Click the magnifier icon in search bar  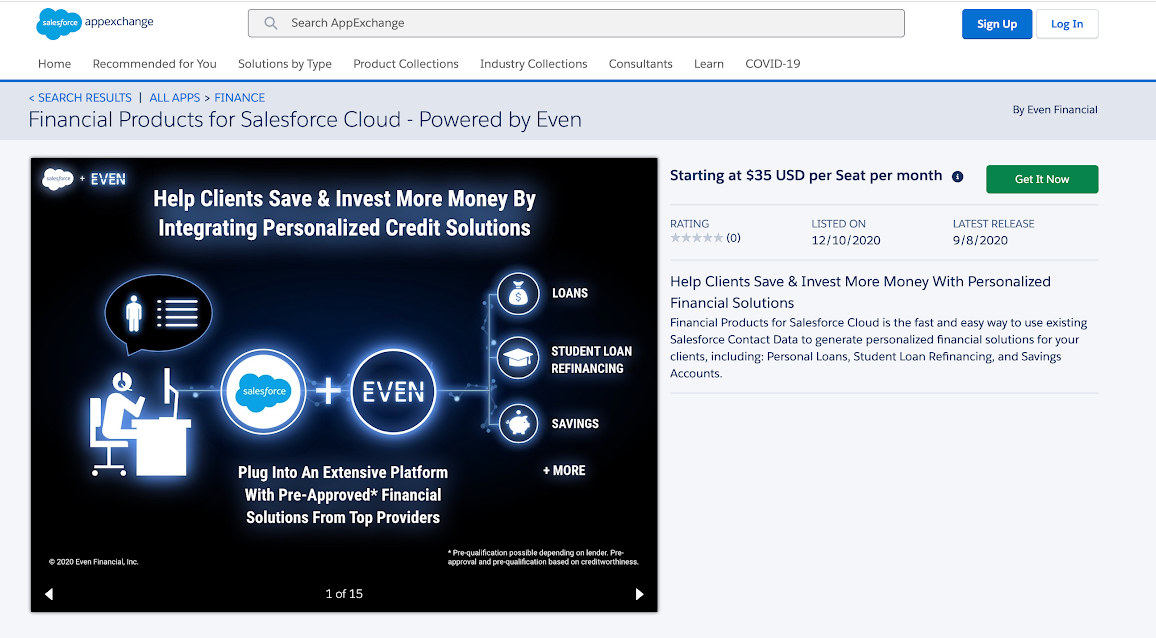pos(271,23)
